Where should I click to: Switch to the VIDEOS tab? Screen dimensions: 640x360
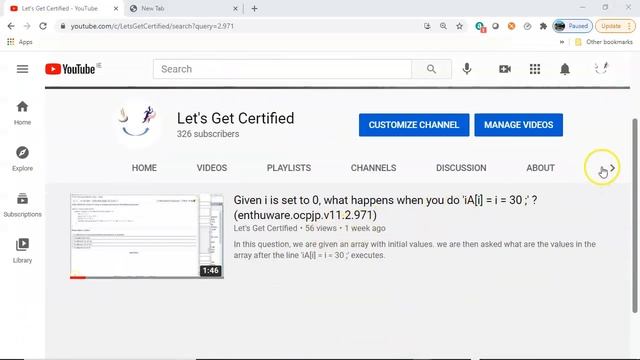(x=212, y=168)
